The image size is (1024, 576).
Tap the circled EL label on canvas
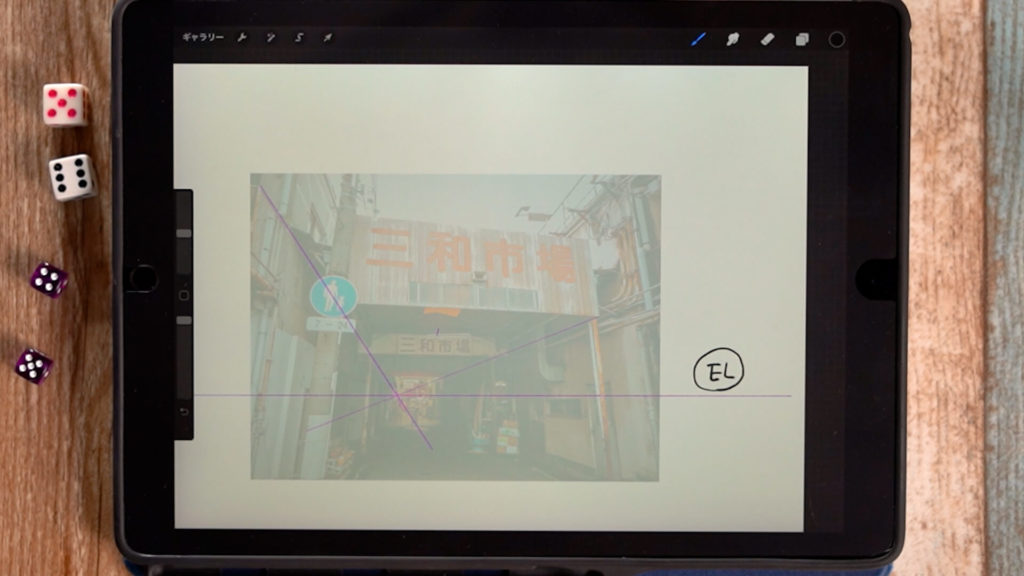tap(718, 370)
